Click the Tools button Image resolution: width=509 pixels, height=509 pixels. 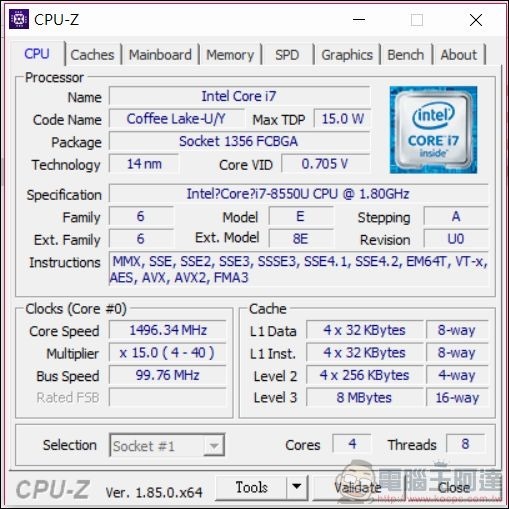pyautogui.click(x=251, y=487)
